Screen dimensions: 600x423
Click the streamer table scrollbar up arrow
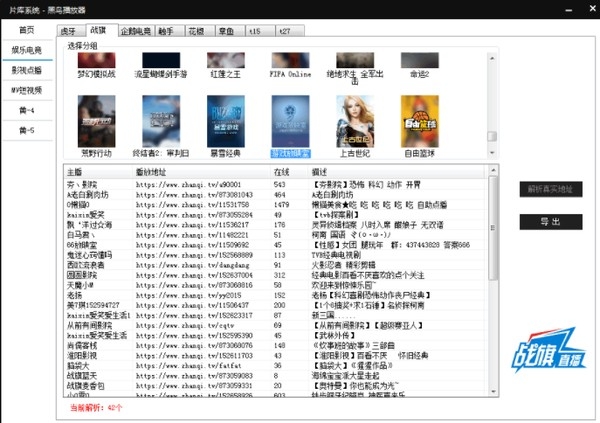tap(493, 170)
